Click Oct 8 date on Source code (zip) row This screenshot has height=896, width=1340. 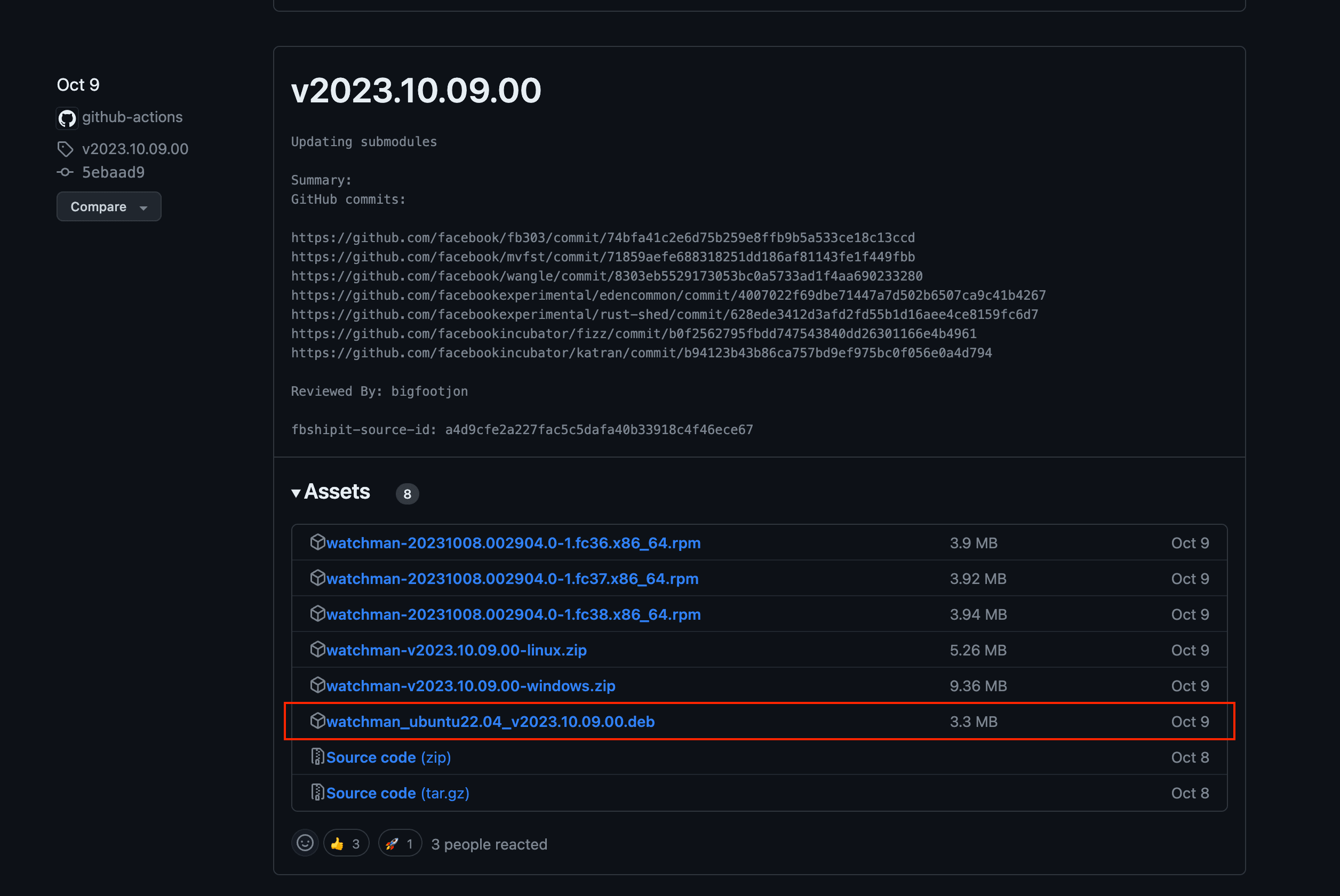click(x=1190, y=757)
